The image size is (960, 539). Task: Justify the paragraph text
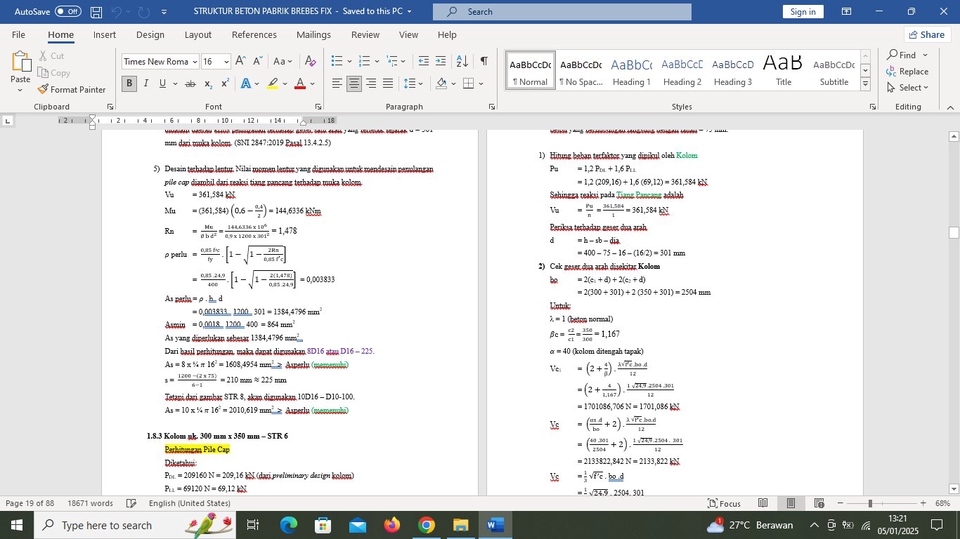pos(388,83)
